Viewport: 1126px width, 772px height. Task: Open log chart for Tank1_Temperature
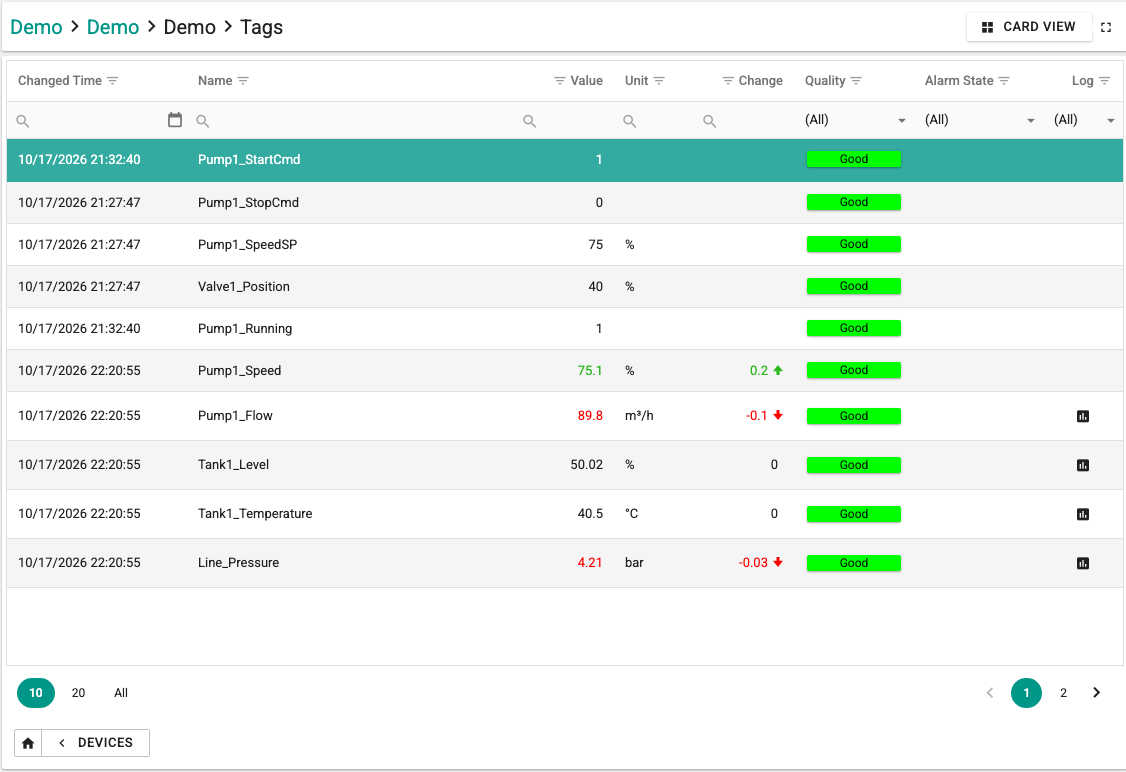[1083, 514]
